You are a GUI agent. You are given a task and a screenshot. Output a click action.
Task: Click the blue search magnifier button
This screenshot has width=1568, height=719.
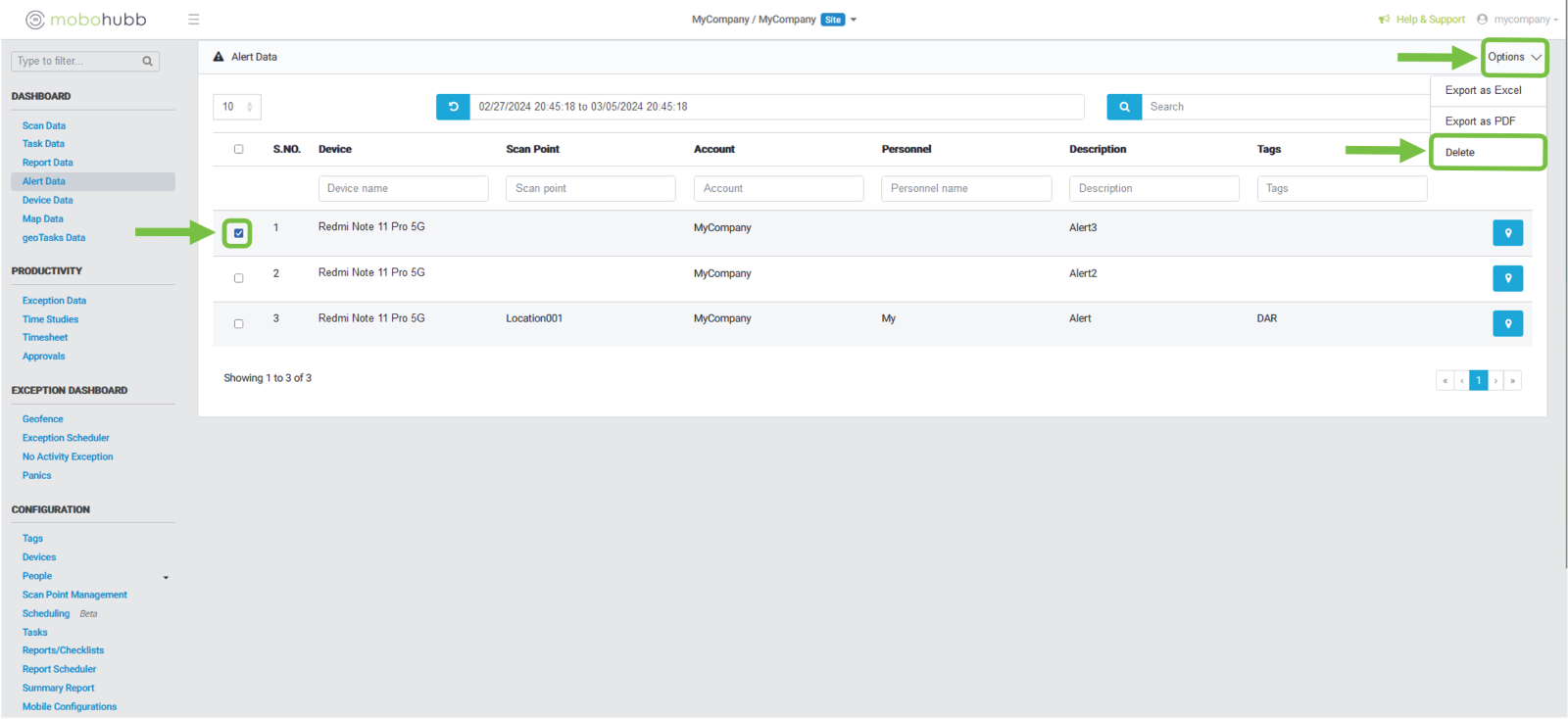coord(1124,107)
